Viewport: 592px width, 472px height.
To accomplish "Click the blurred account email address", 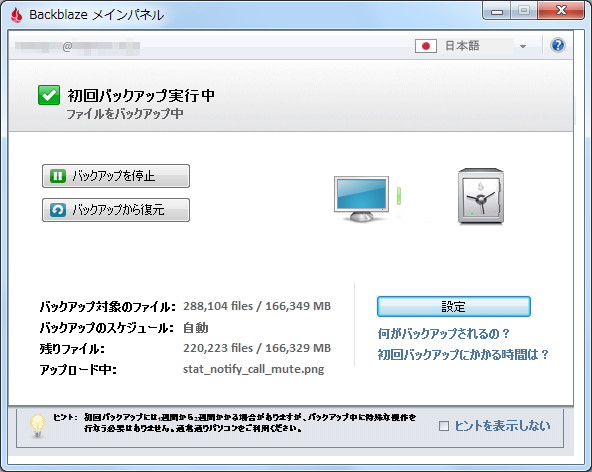I will 77,47.
